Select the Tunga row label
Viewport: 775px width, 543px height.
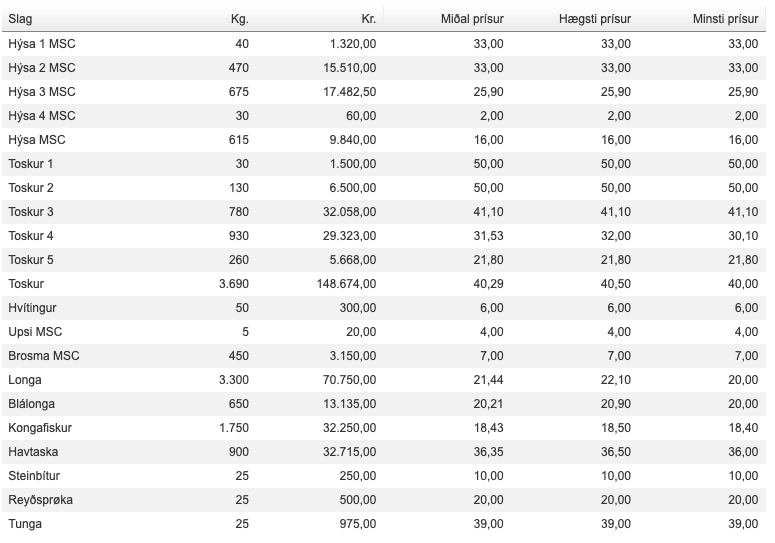[25, 523]
